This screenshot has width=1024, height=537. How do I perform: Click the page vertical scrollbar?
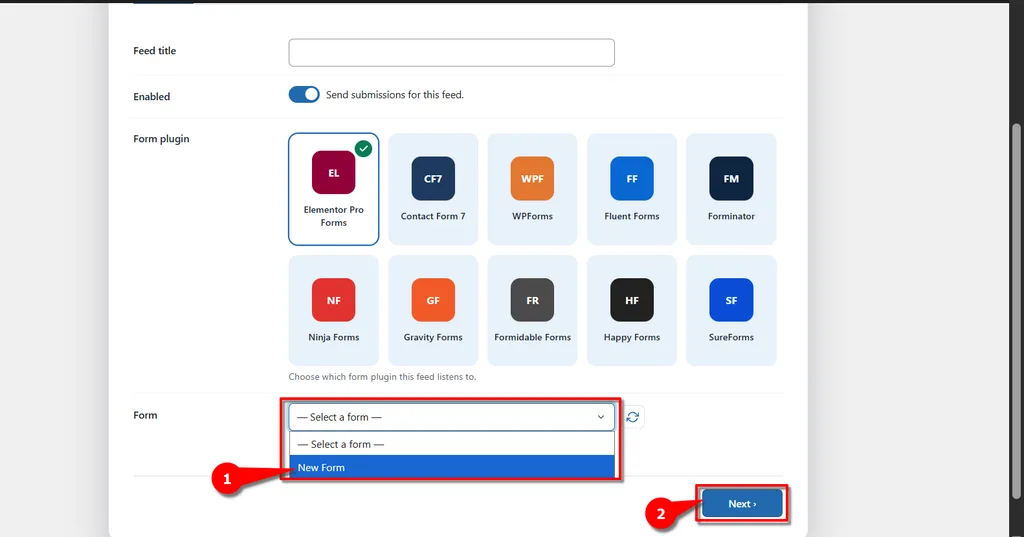[x=1016, y=310]
